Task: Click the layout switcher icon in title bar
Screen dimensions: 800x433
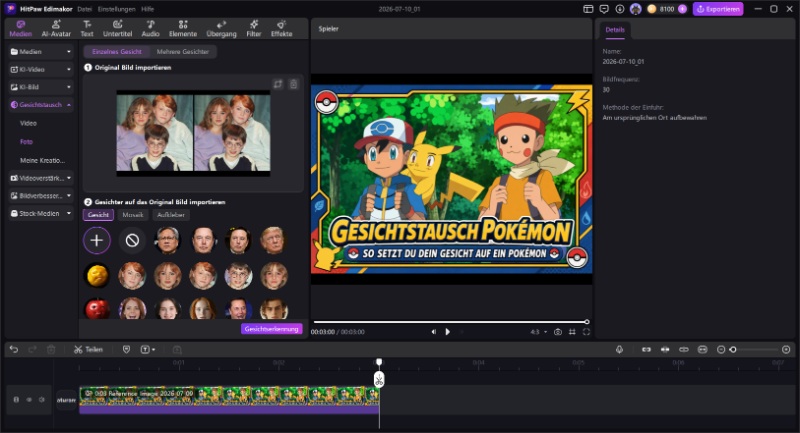Action: click(588, 9)
